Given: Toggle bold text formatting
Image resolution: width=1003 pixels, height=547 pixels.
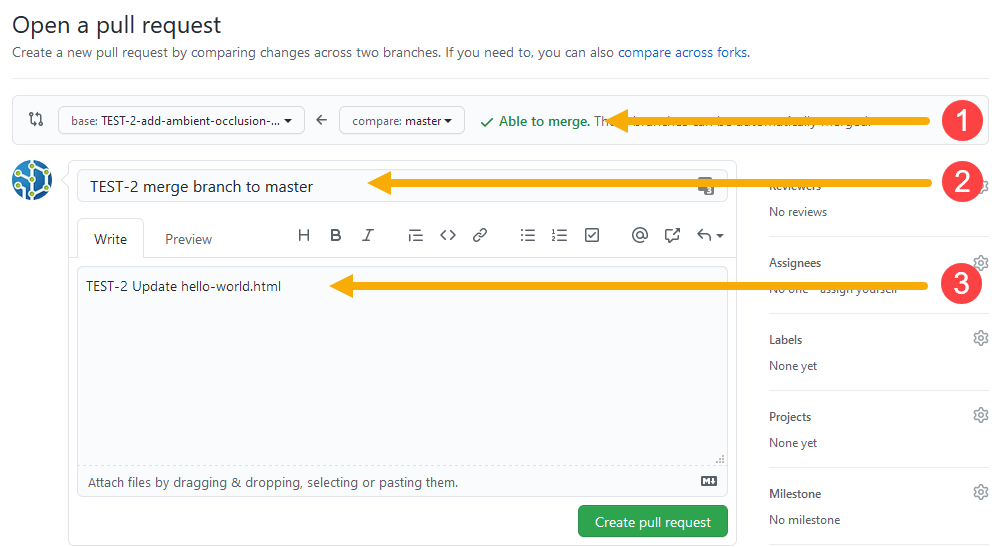Looking at the screenshot, I should 336,235.
